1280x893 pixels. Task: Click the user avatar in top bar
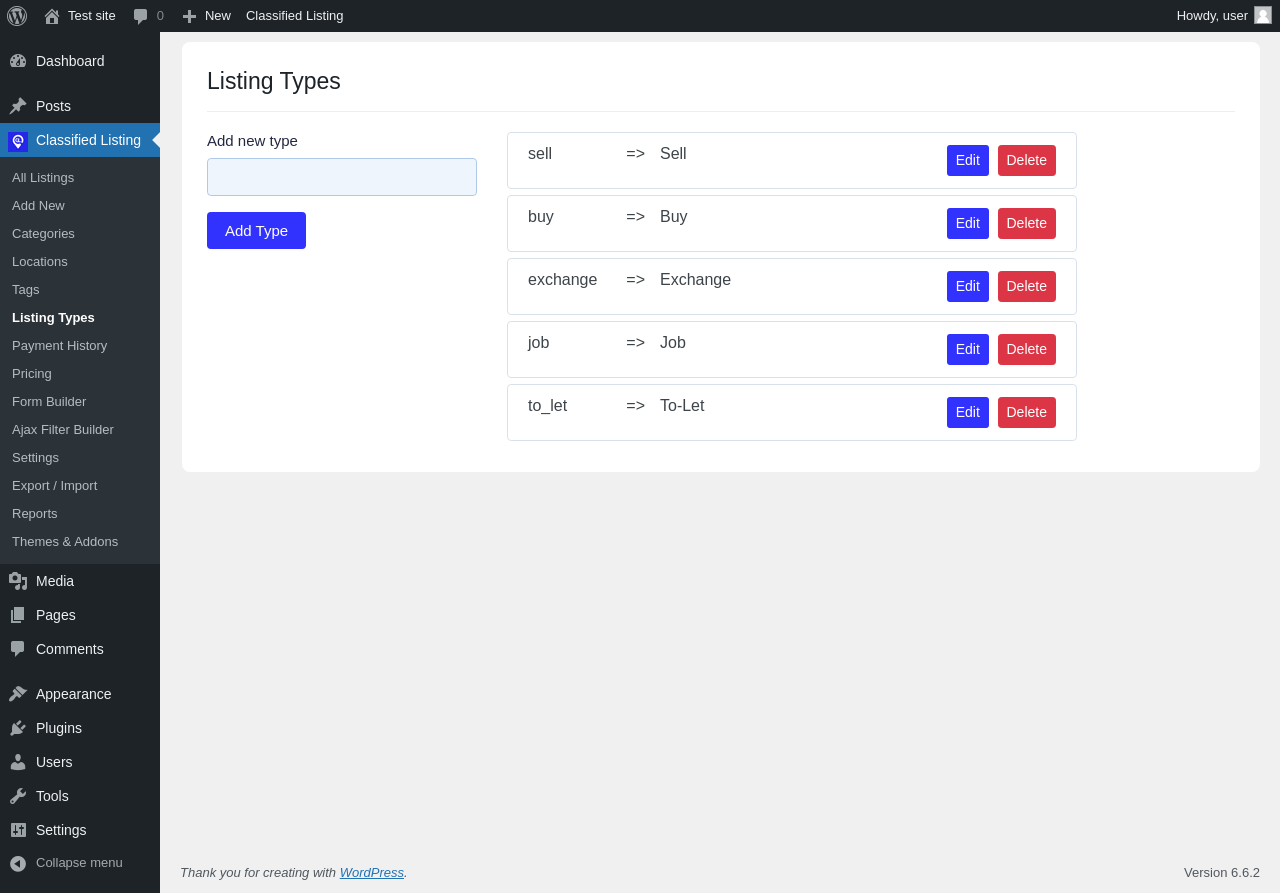tap(1263, 15)
